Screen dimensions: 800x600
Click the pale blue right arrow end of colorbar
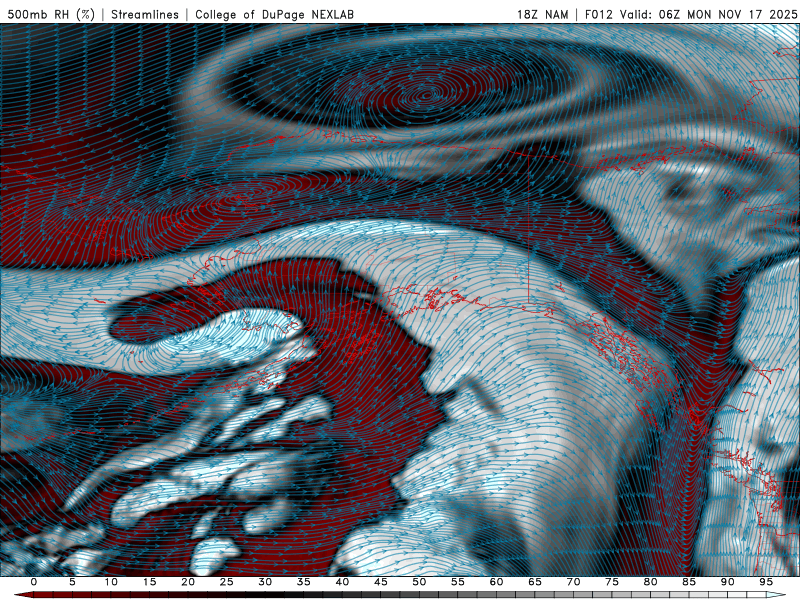(776, 595)
